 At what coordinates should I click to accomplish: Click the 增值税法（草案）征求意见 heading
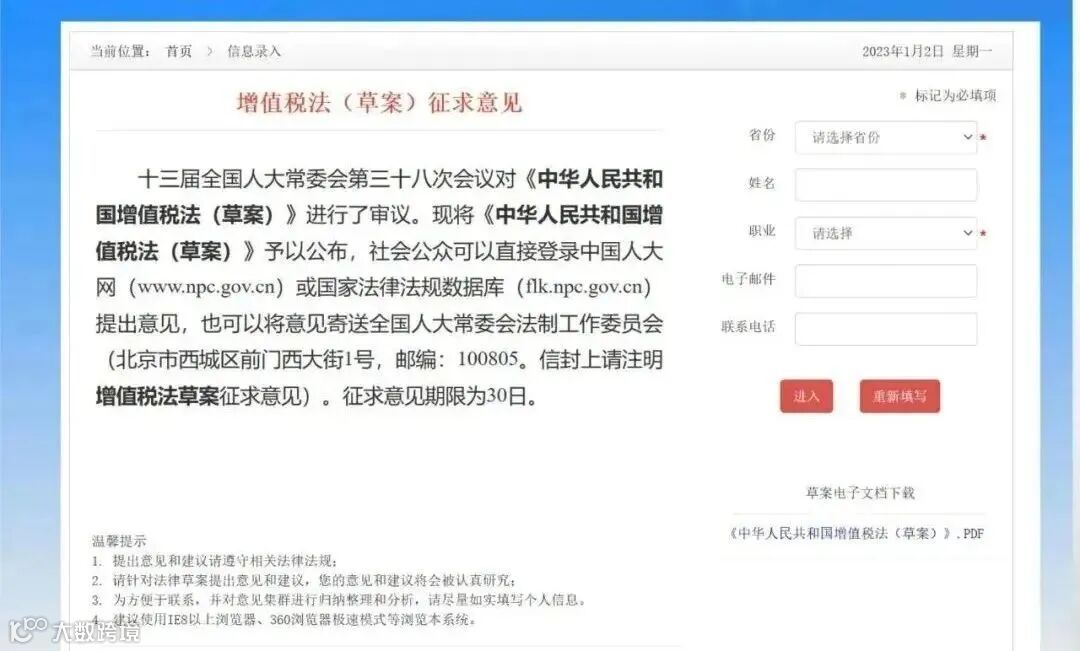click(380, 103)
